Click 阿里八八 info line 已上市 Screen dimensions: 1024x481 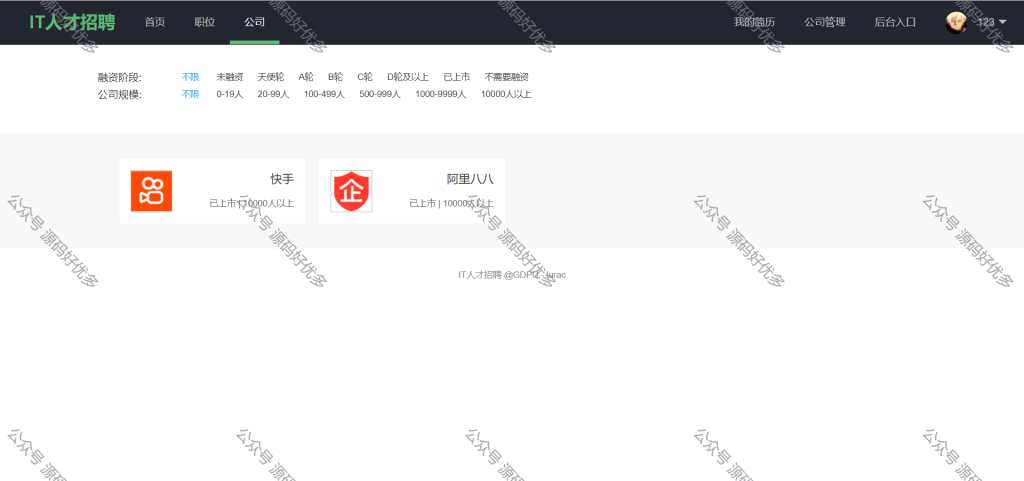[x=451, y=203]
